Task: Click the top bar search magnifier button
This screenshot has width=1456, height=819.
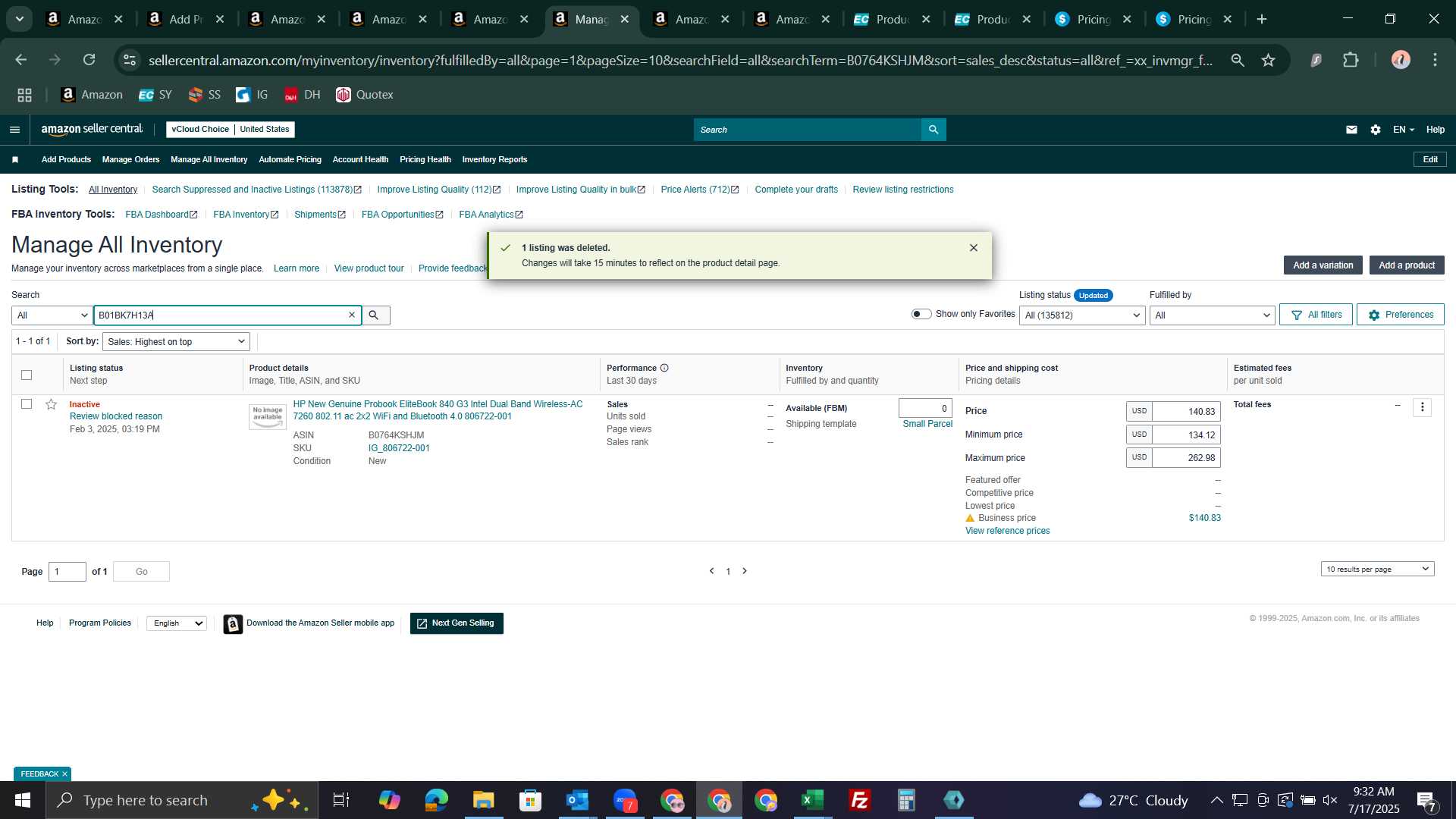Action: click(934, 130)
